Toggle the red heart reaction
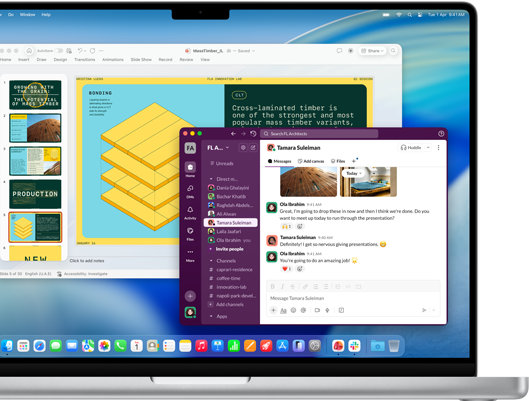Viewport: 529px width, 401px height. [x=286, y=269]
